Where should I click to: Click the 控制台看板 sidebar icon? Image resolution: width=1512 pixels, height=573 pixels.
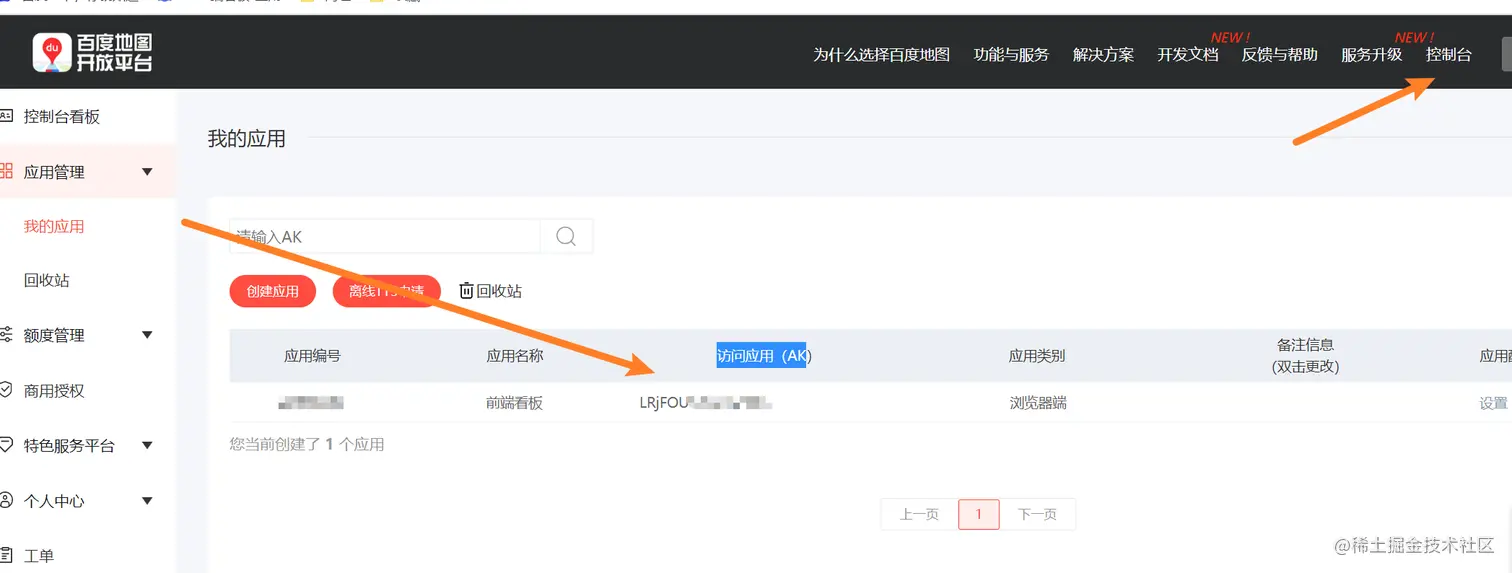point(7,116)
